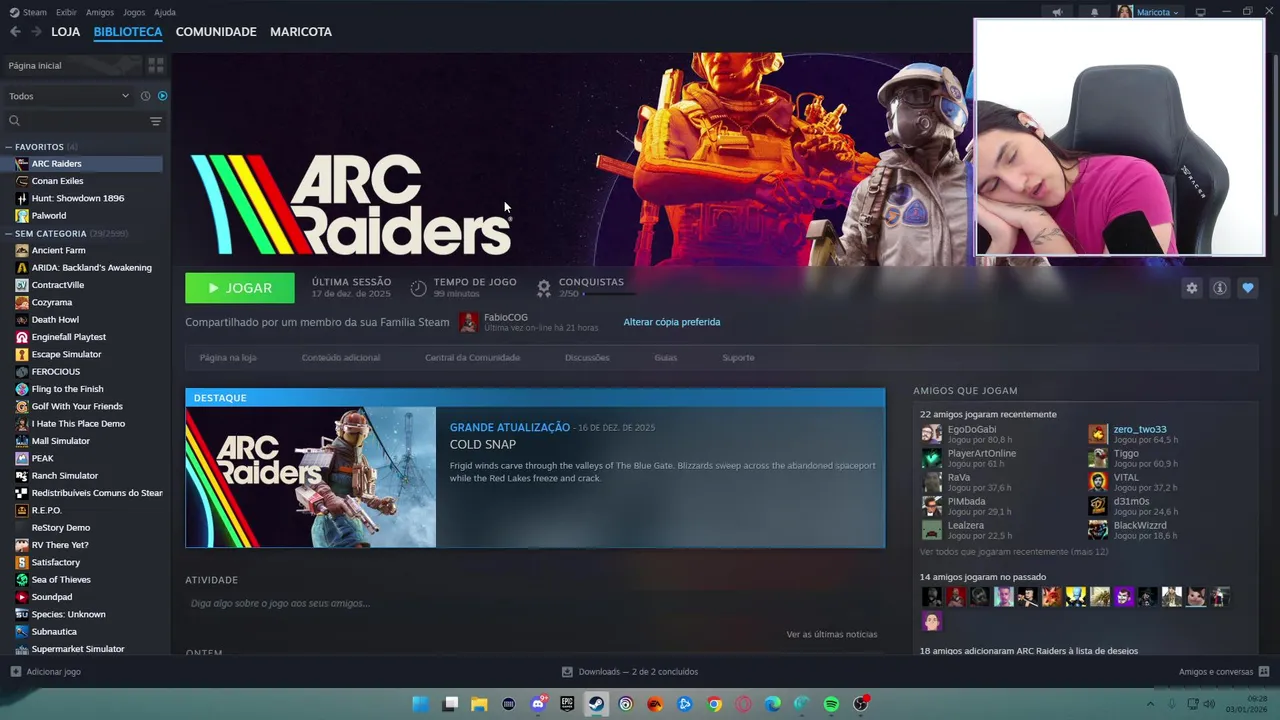The image size is (1280, 720).
Task: Select Satisfactory in the game list
Action: coord(55,562)
